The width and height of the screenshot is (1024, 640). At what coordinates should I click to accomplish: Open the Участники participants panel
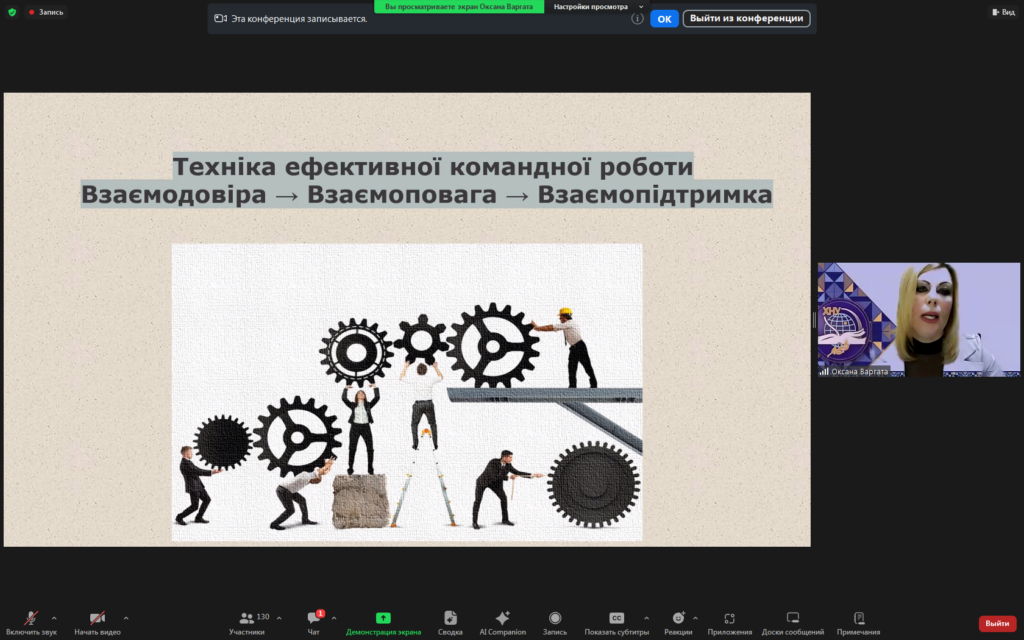pos(247,619)
